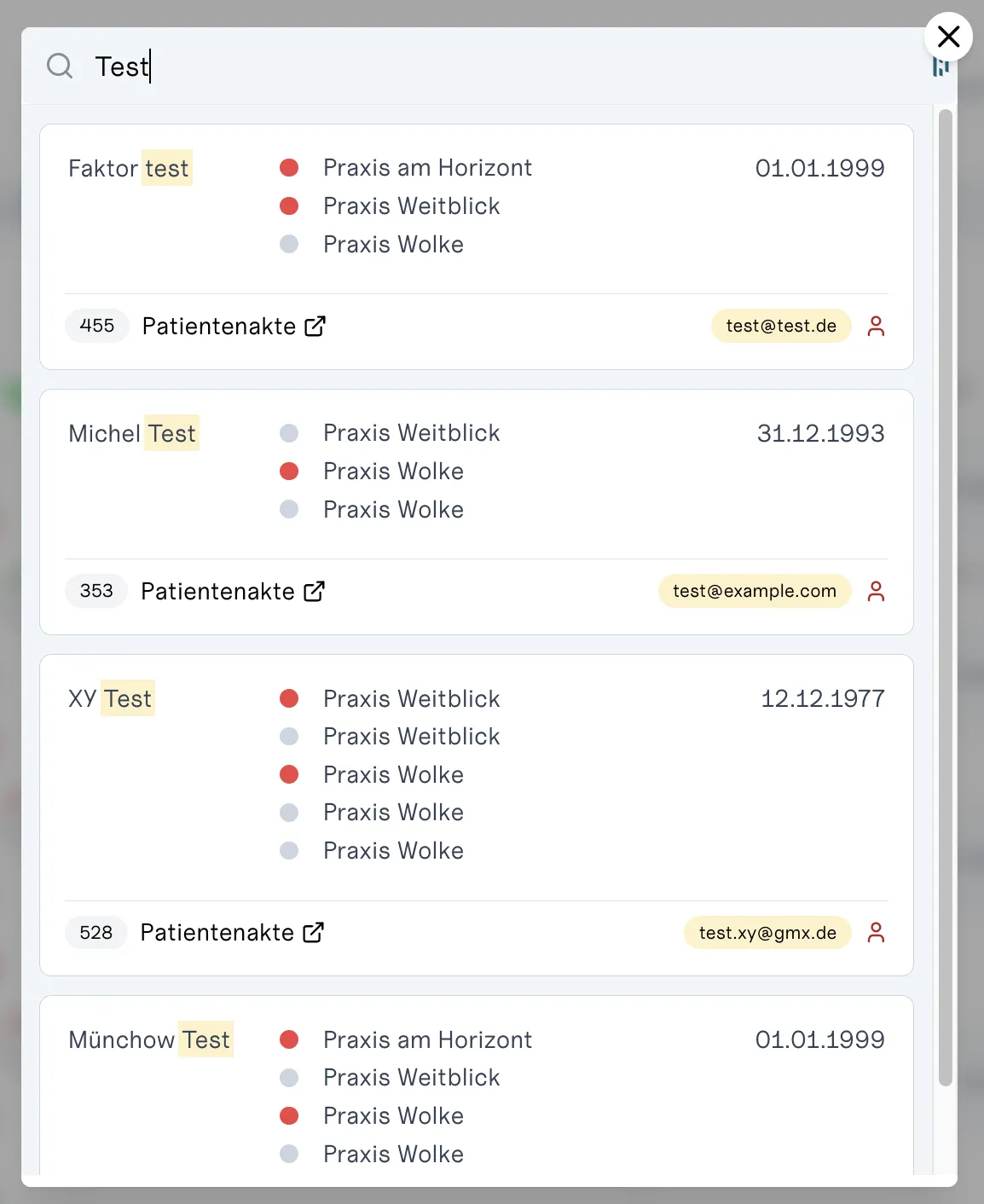Open the user profile icon beside test@example.com

coord(876,591)
